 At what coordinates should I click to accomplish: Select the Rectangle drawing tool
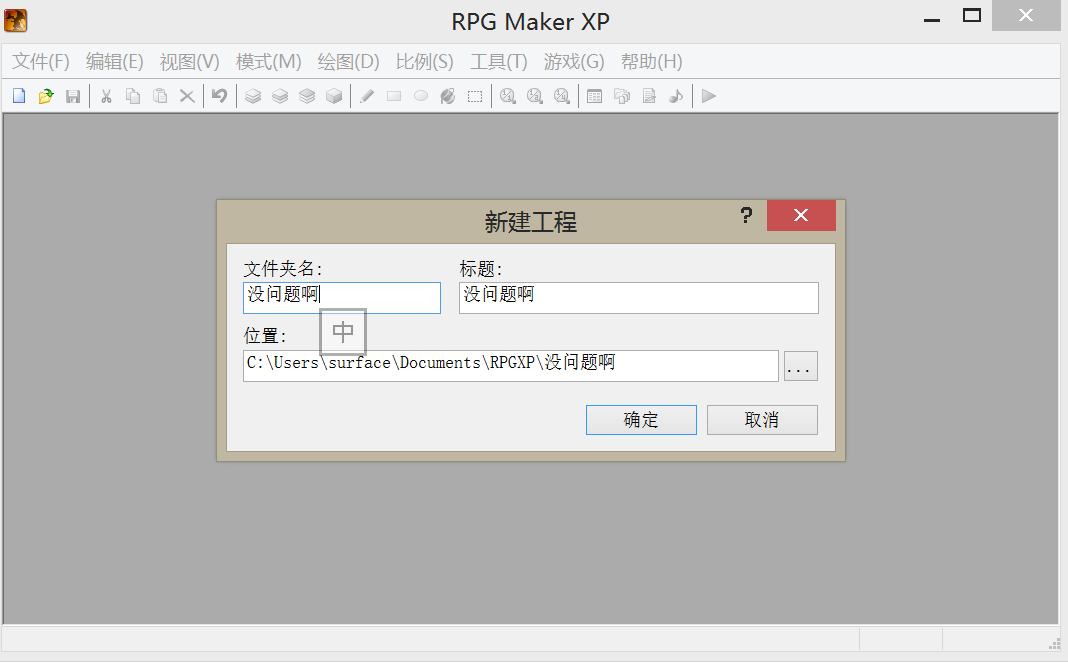tap(394, 96)
